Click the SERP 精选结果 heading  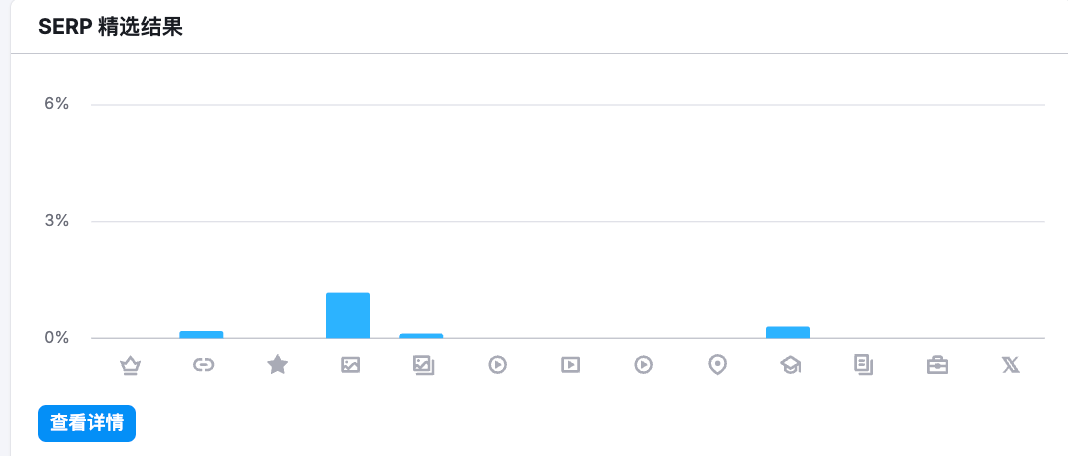coord(110,27)
